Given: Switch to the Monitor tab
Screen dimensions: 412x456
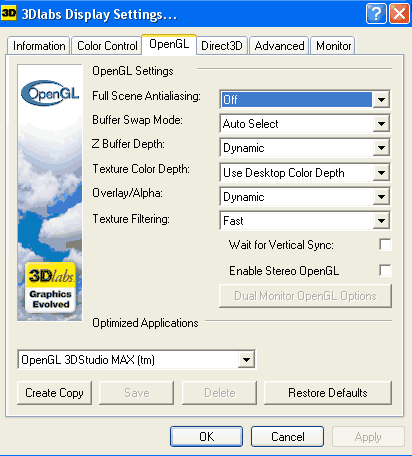Looking at the screenshot, I should [333, 46].
